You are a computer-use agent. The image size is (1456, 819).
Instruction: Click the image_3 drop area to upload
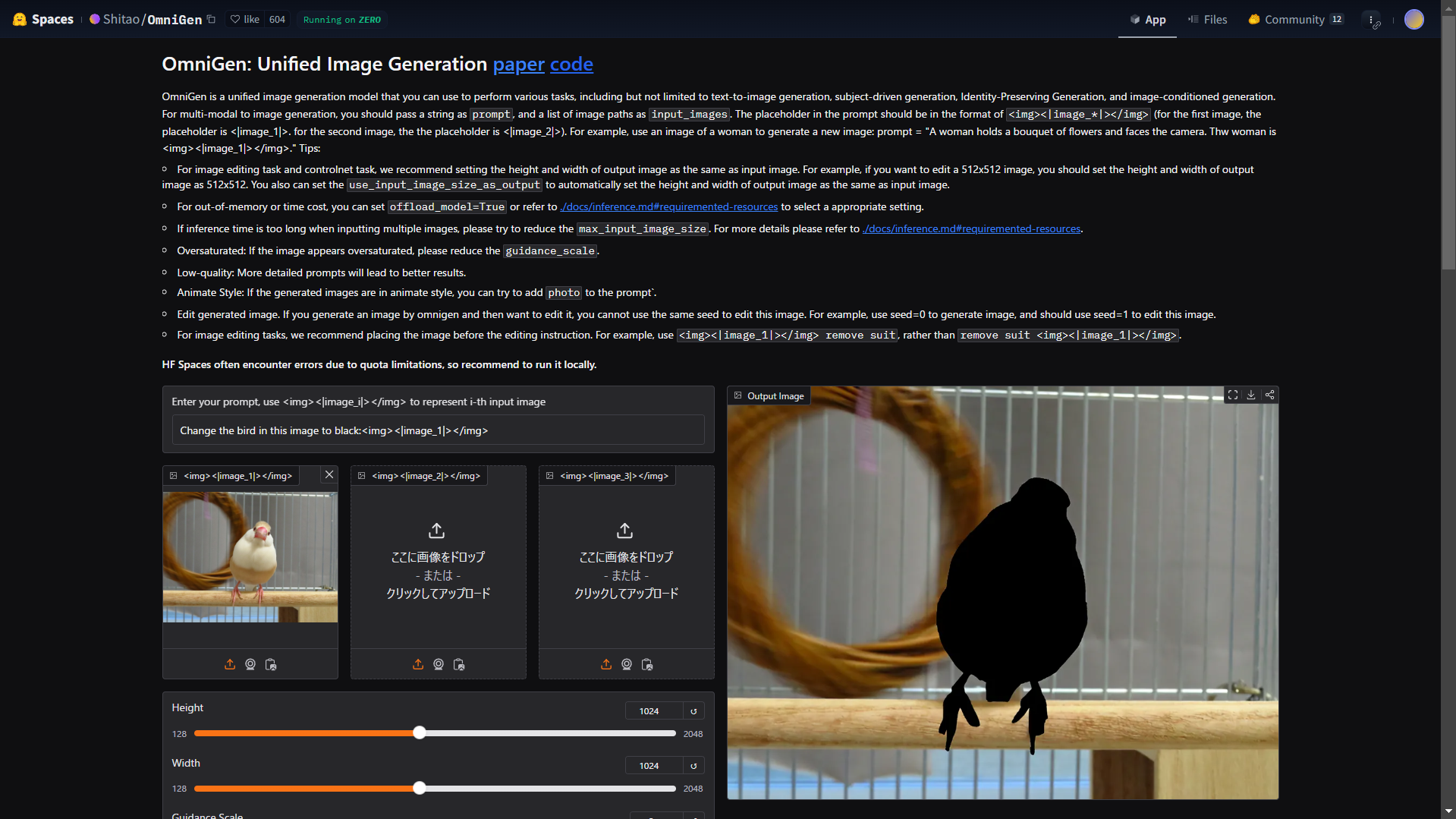(x=627, y=562)
